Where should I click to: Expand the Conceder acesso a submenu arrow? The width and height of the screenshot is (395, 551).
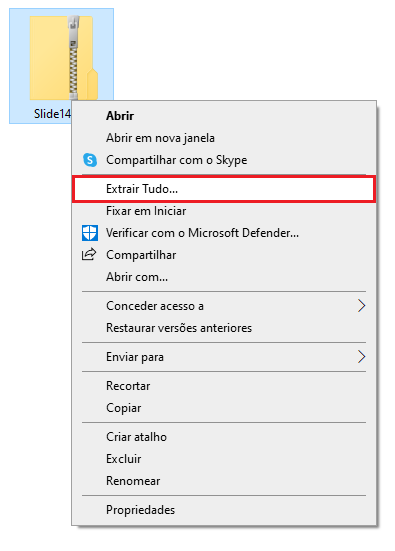pos(361,306)
